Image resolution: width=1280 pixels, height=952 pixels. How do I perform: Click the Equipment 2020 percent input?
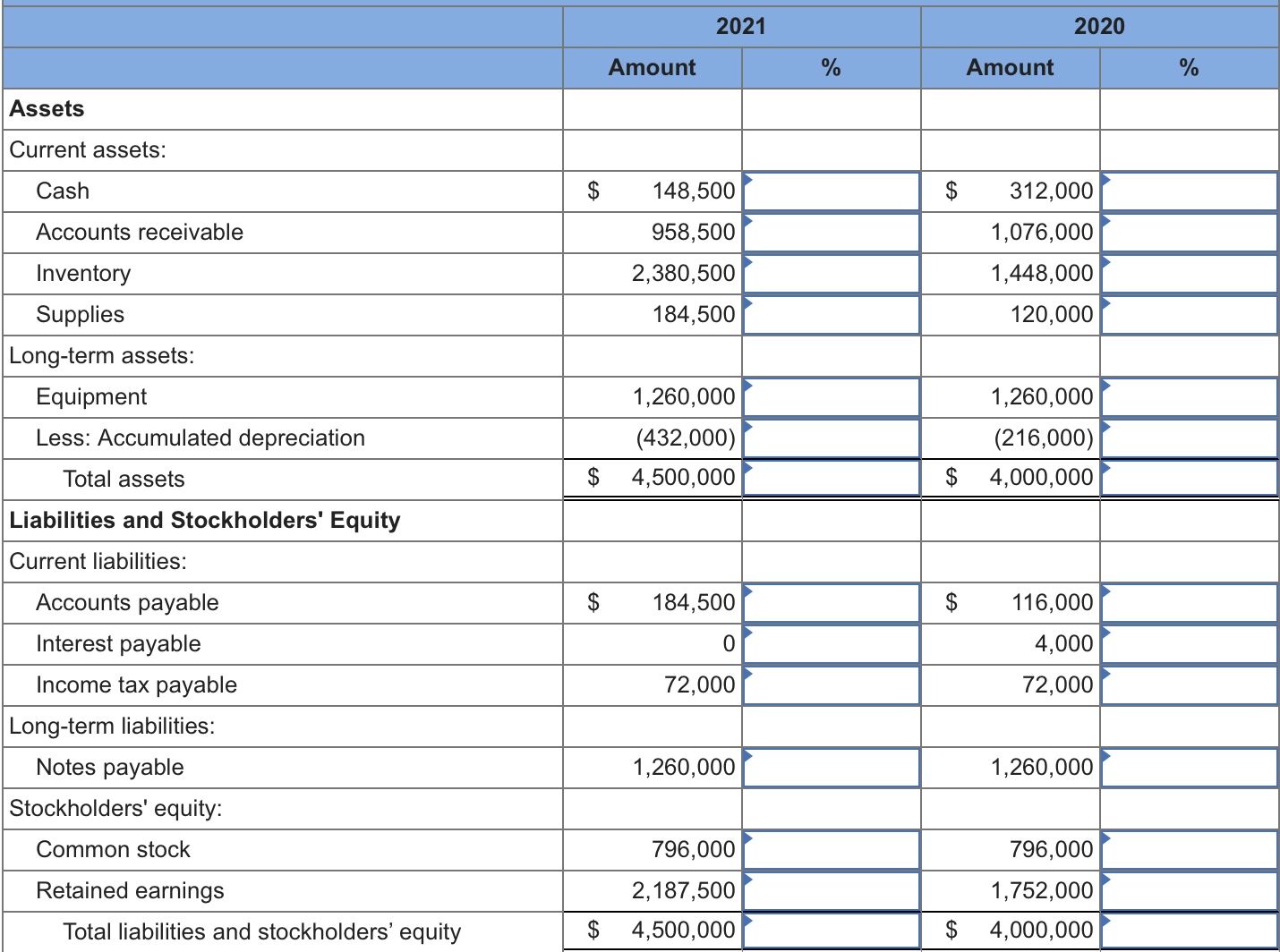pyautogui.click(x=1189, y=396)
